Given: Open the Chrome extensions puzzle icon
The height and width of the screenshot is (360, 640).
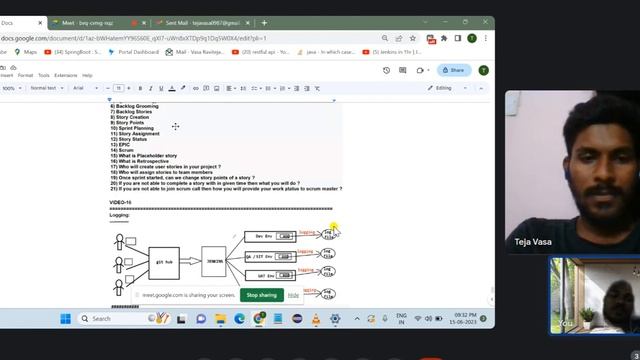Looking at the screenshot, I should point(444,38).
